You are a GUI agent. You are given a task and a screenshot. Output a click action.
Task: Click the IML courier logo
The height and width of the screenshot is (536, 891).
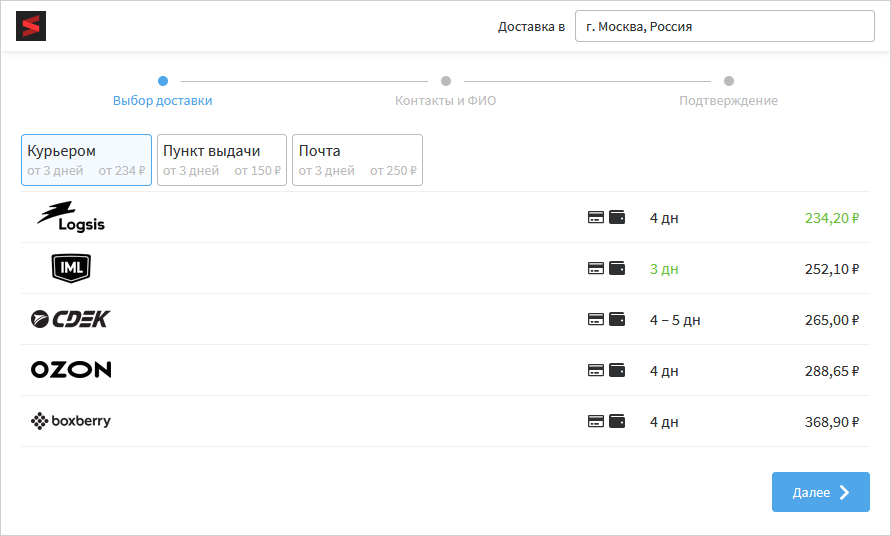[71, 268]
